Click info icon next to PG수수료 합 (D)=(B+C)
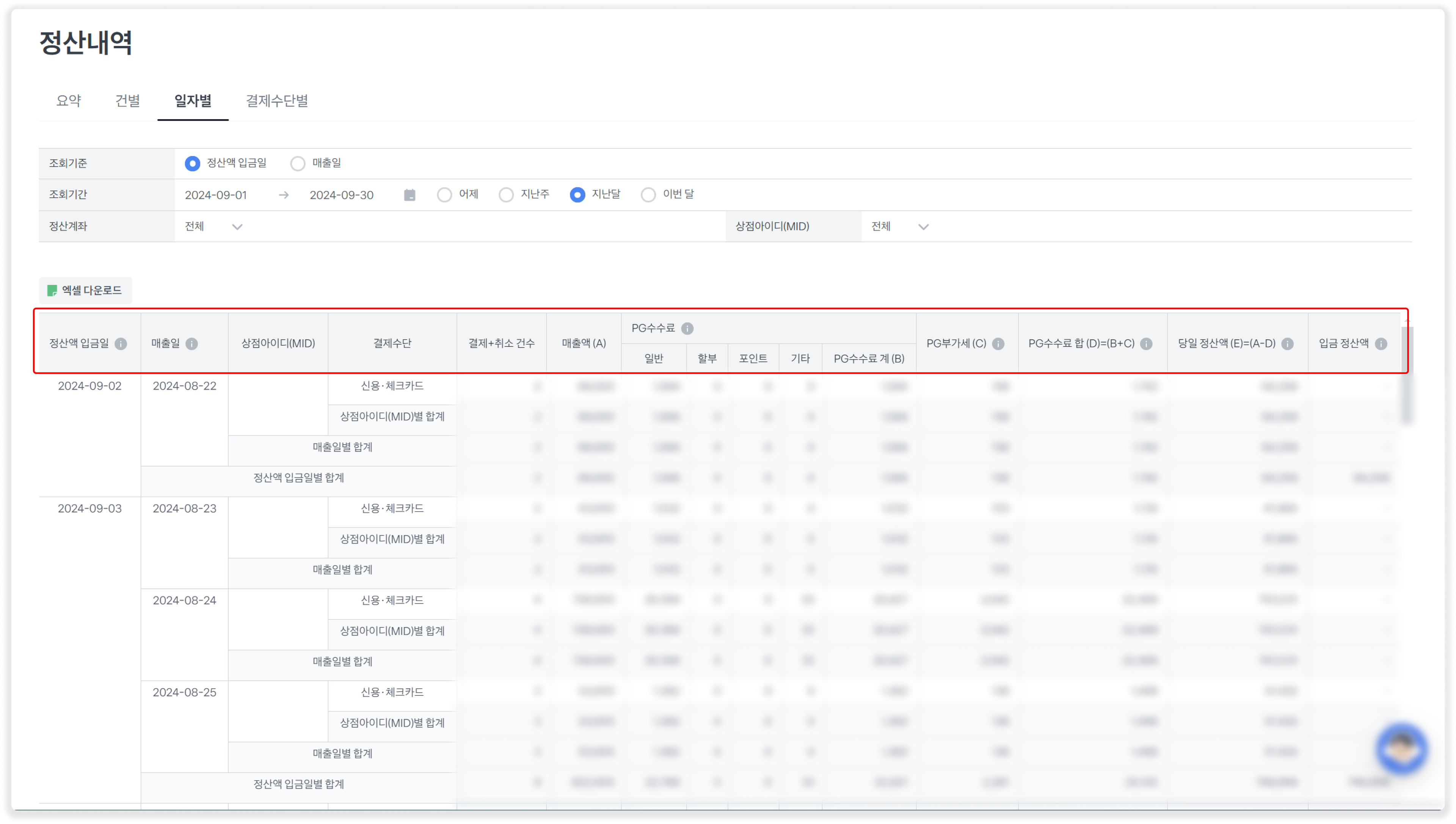The height and width of the screenshot is (824, 1456). point(1146,343)
